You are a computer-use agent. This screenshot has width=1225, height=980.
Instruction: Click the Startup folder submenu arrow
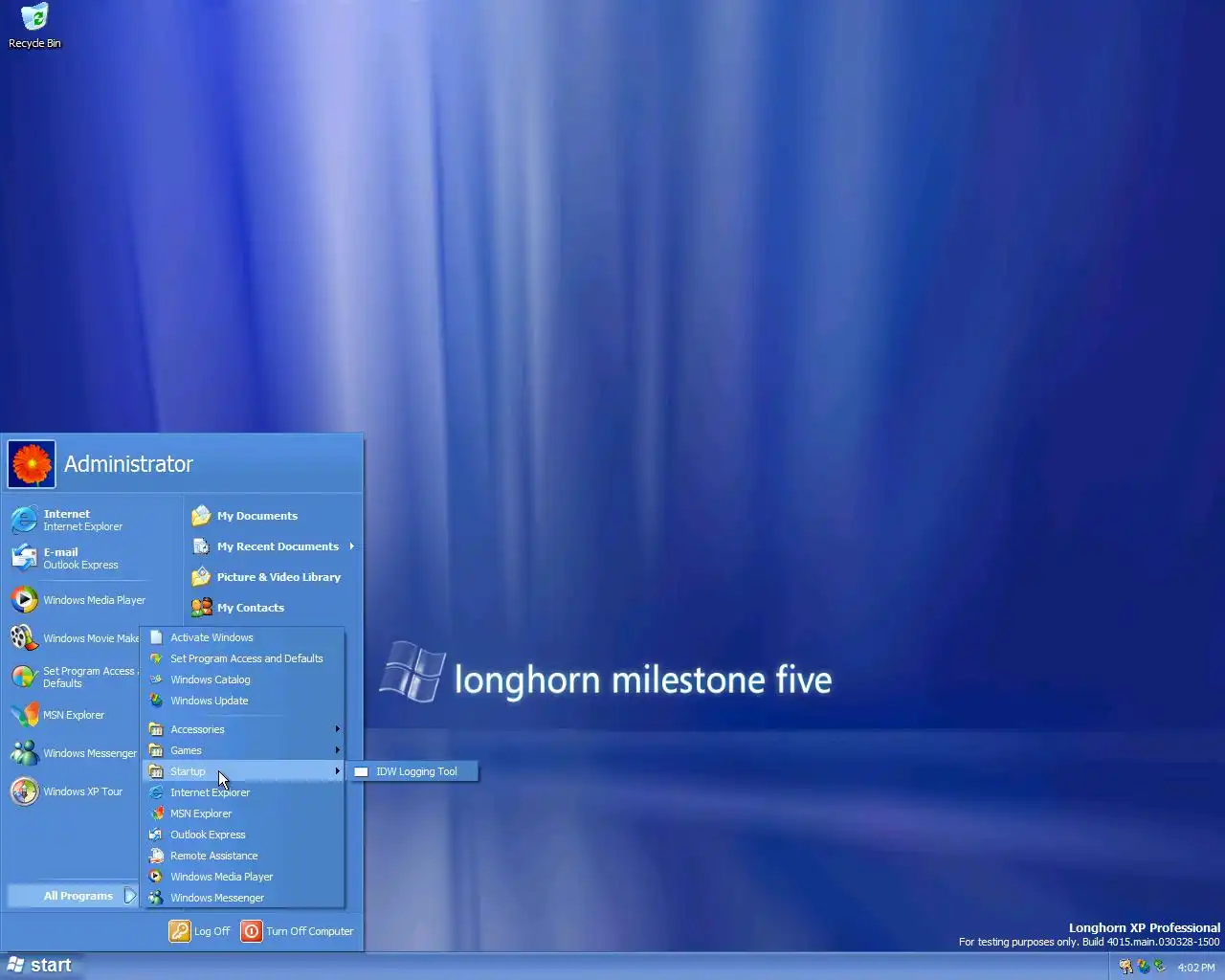point(337,771)
